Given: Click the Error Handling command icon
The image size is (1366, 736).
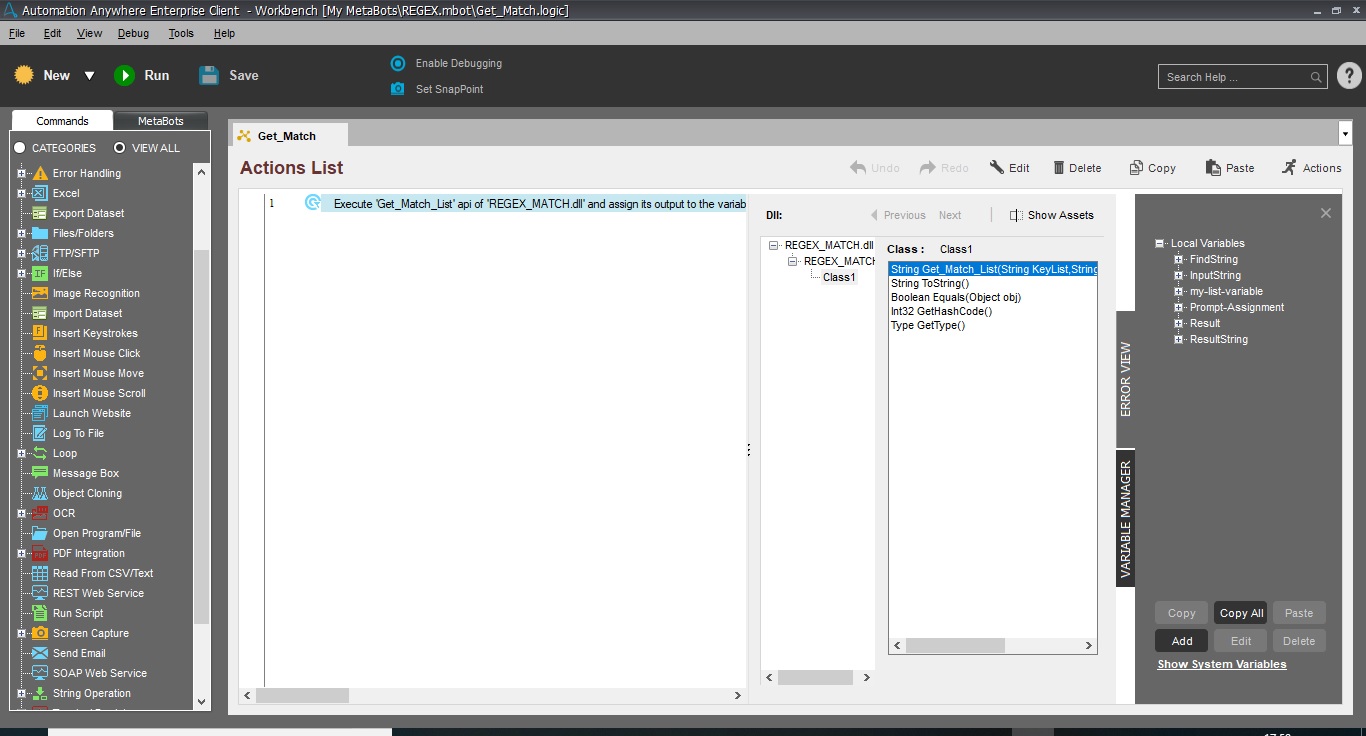Looking at the screenshot, I should [40, 173].
